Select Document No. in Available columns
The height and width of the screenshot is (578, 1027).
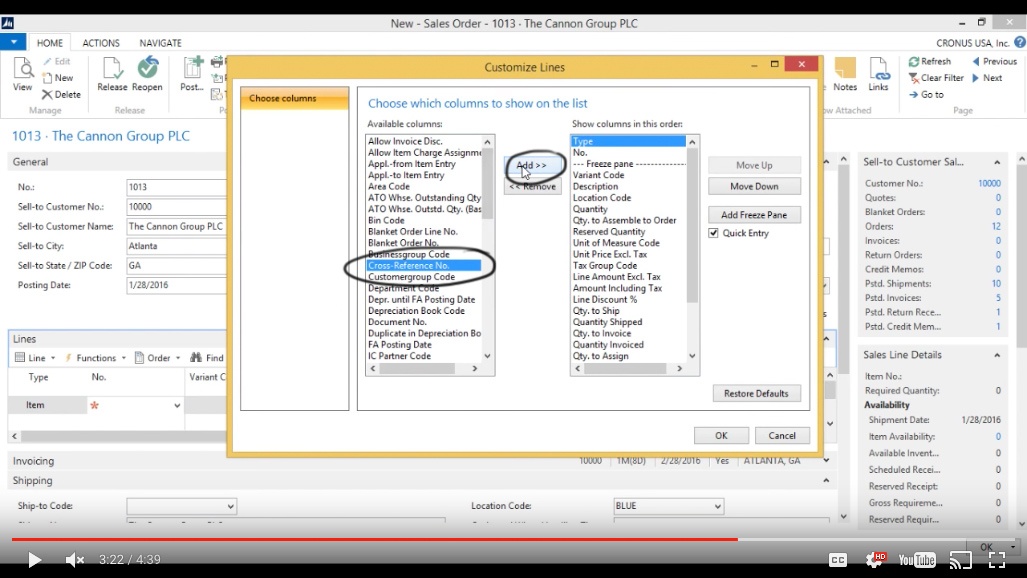[398, 322]
